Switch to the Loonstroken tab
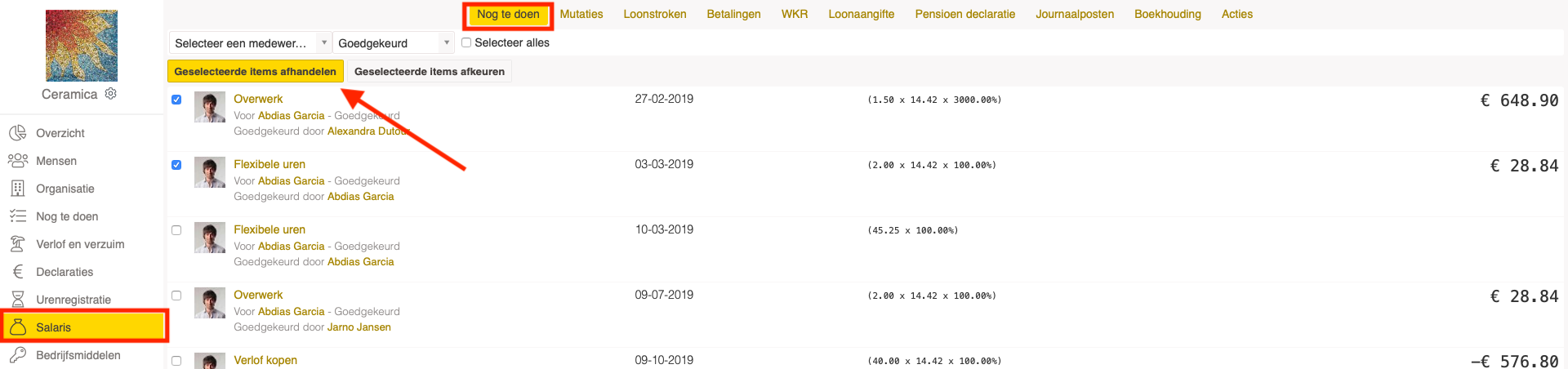This screenshot has width=1568, height=369. (x=655, y=14)
